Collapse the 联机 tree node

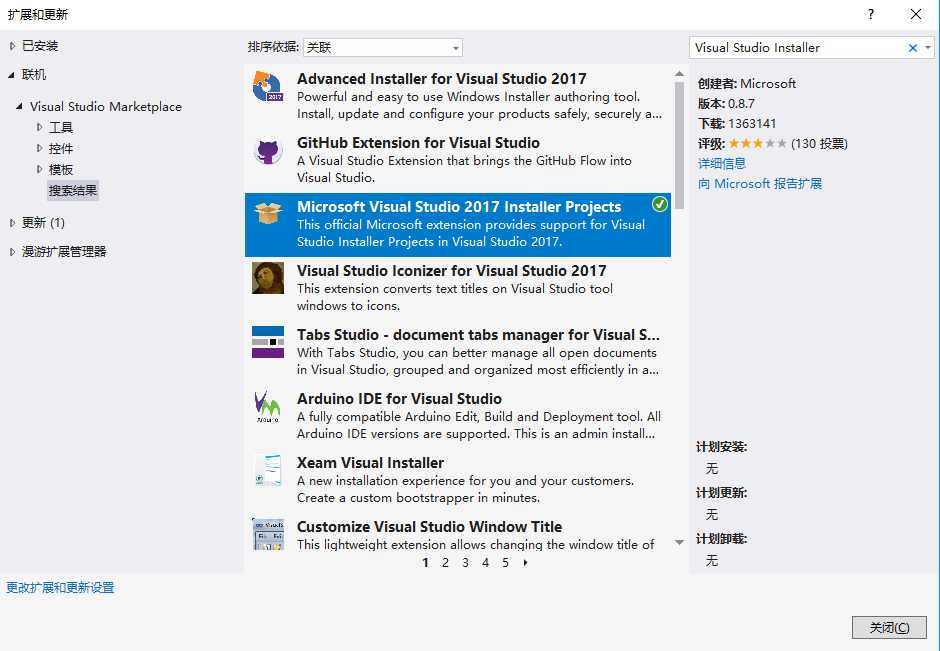[12, 75]
